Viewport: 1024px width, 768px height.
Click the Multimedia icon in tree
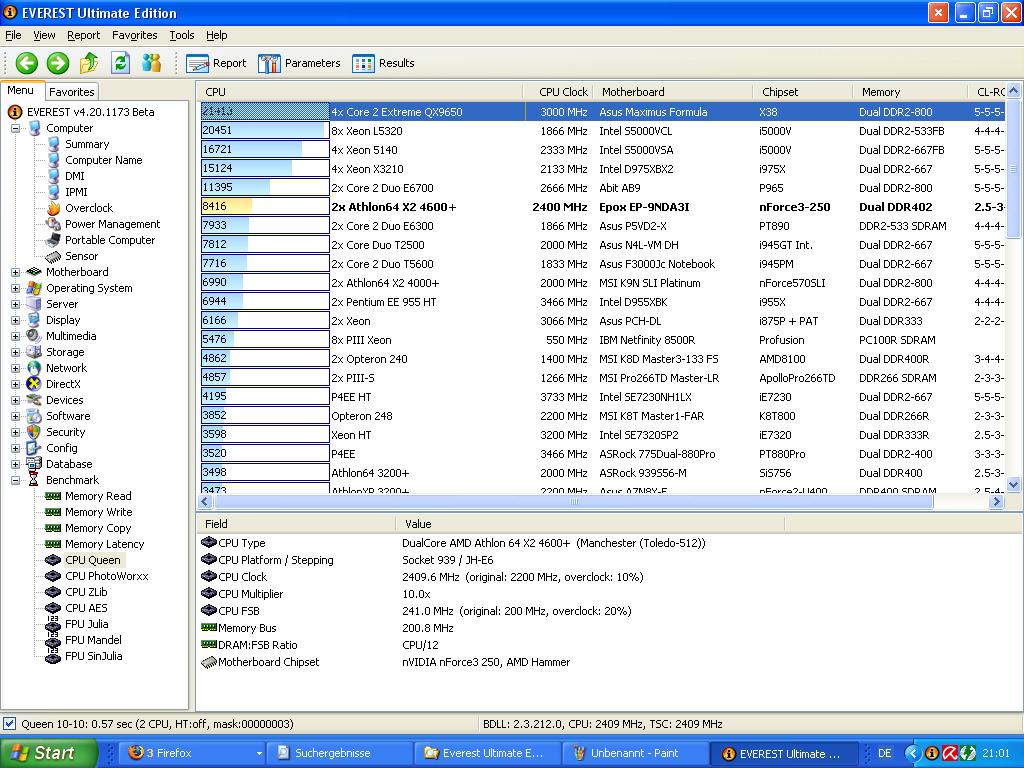pyautogui.click(x=34, y=336)
